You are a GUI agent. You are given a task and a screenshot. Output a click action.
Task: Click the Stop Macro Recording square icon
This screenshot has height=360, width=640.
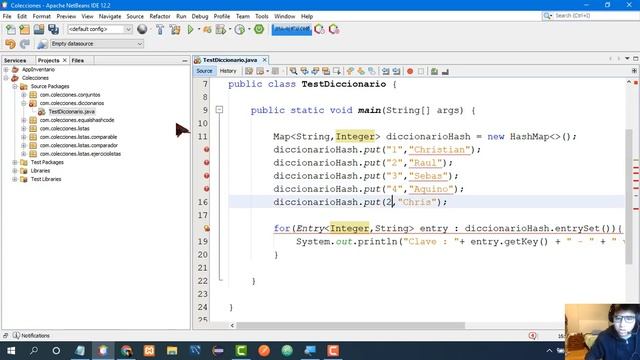coord(421,71)
